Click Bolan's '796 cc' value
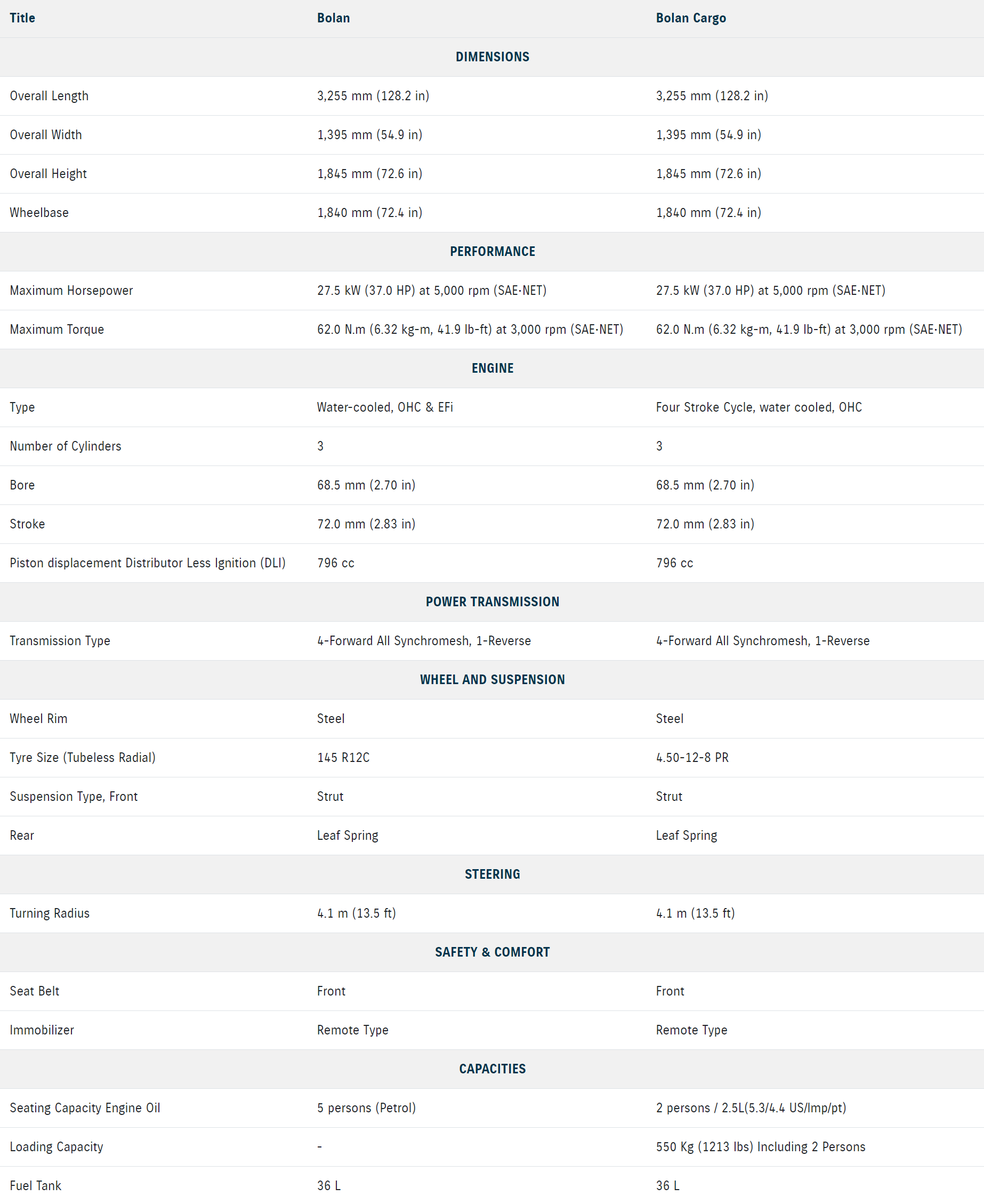 click(336, 563)
